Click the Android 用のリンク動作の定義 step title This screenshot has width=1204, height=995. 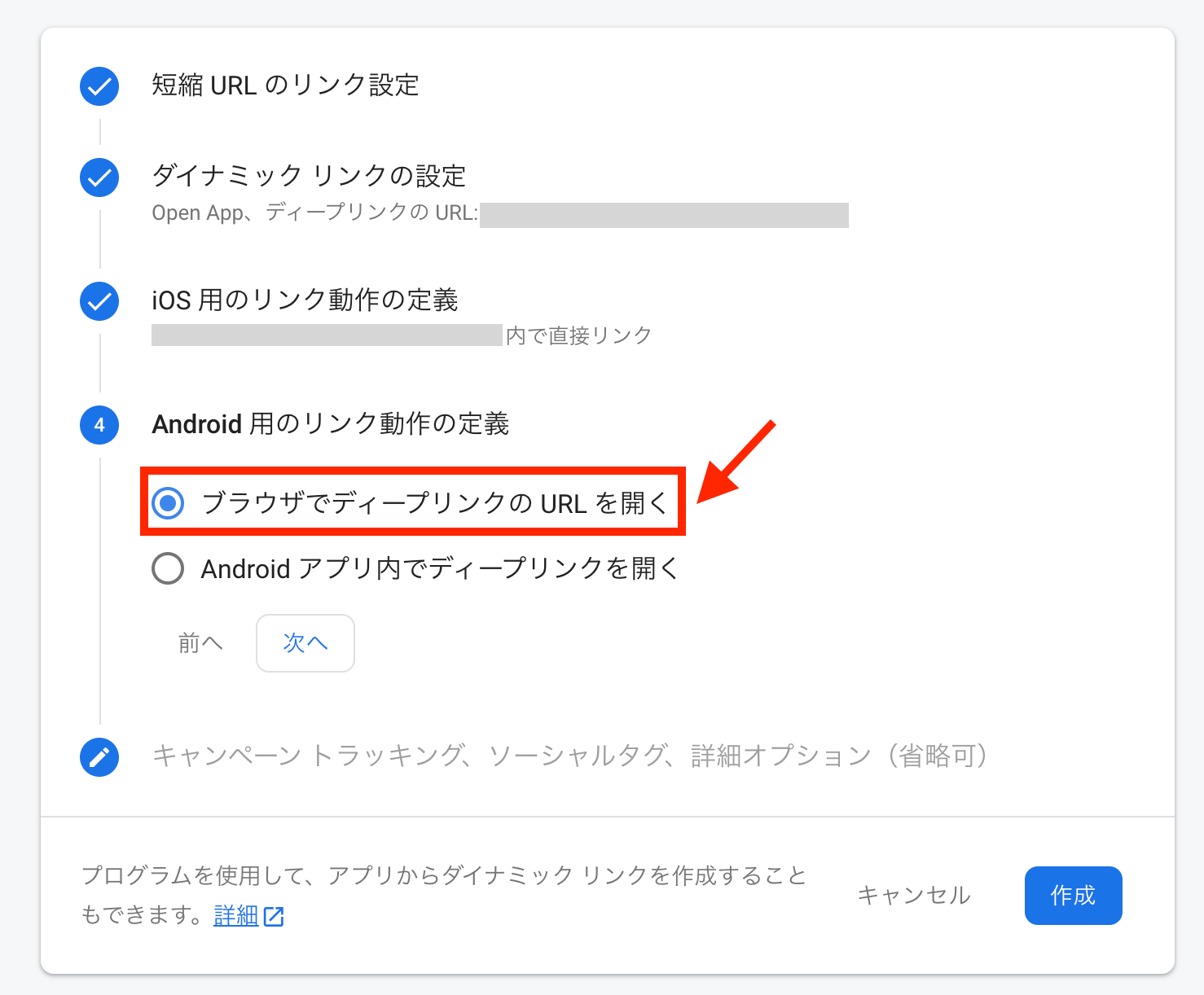[331, 423]
